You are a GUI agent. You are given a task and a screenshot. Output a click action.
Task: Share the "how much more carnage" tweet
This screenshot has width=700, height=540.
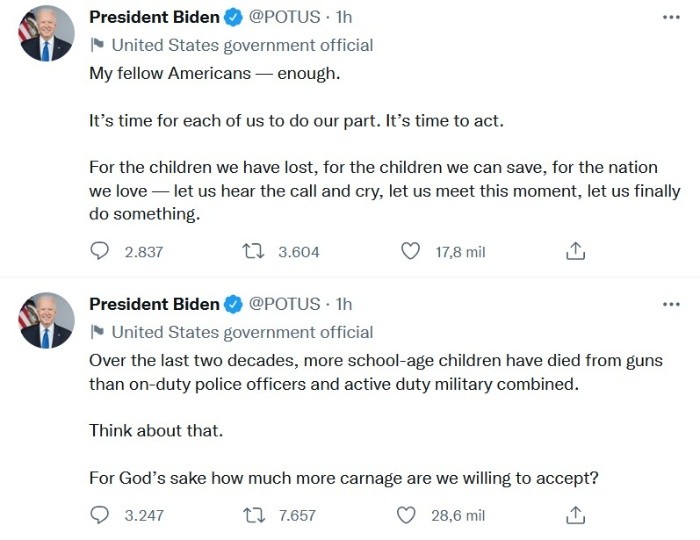[x=576, y=516]
